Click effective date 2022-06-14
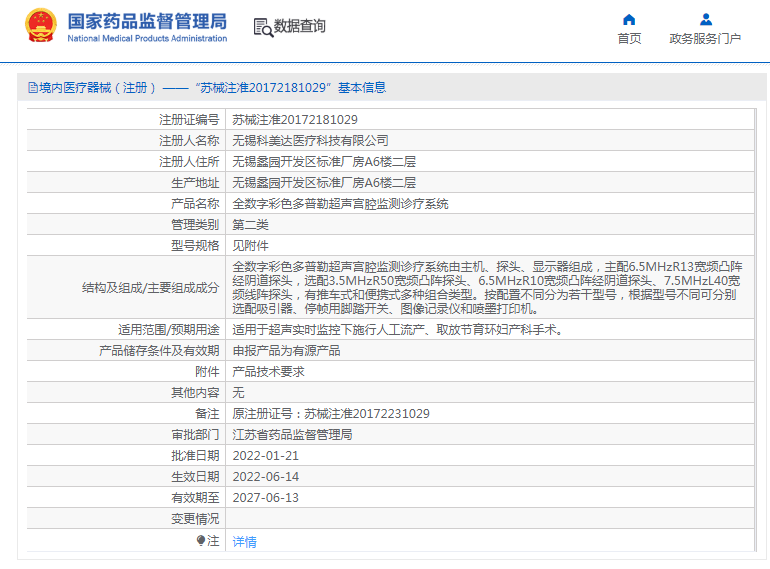The image size is (770, 569). [266, 477]
